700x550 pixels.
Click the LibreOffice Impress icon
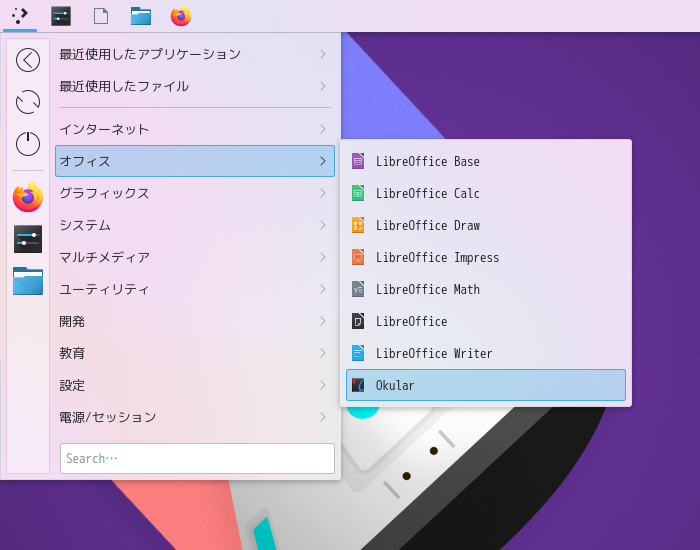point(358,257)
